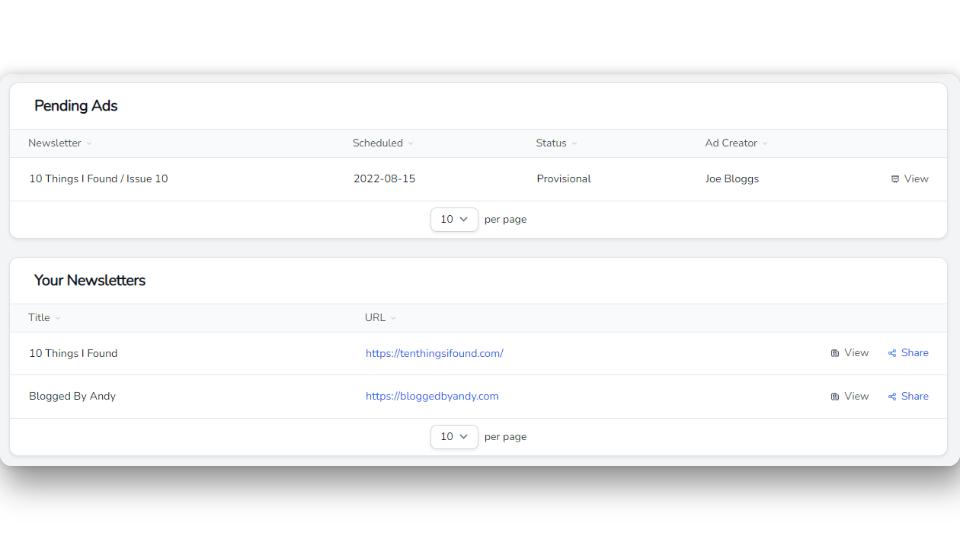Click View icon for Blogged By Andy

point(835,396)
